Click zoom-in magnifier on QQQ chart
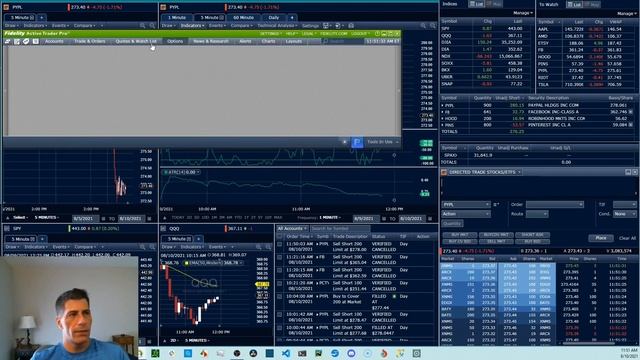This screenshot has height=360, width=640. (x=259, y=247)
